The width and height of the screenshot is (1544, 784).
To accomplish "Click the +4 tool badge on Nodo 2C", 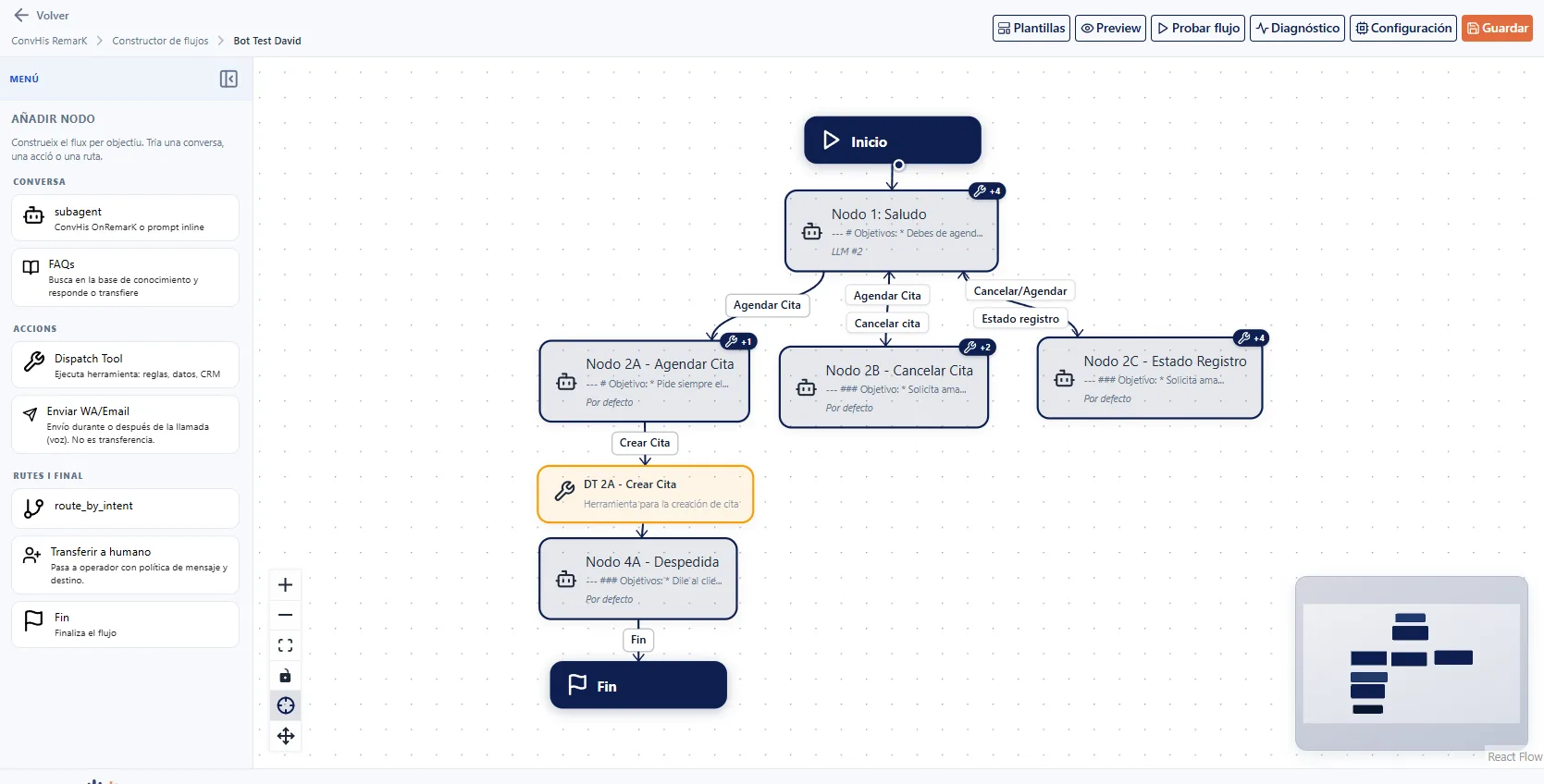I will pos(1251,338).
